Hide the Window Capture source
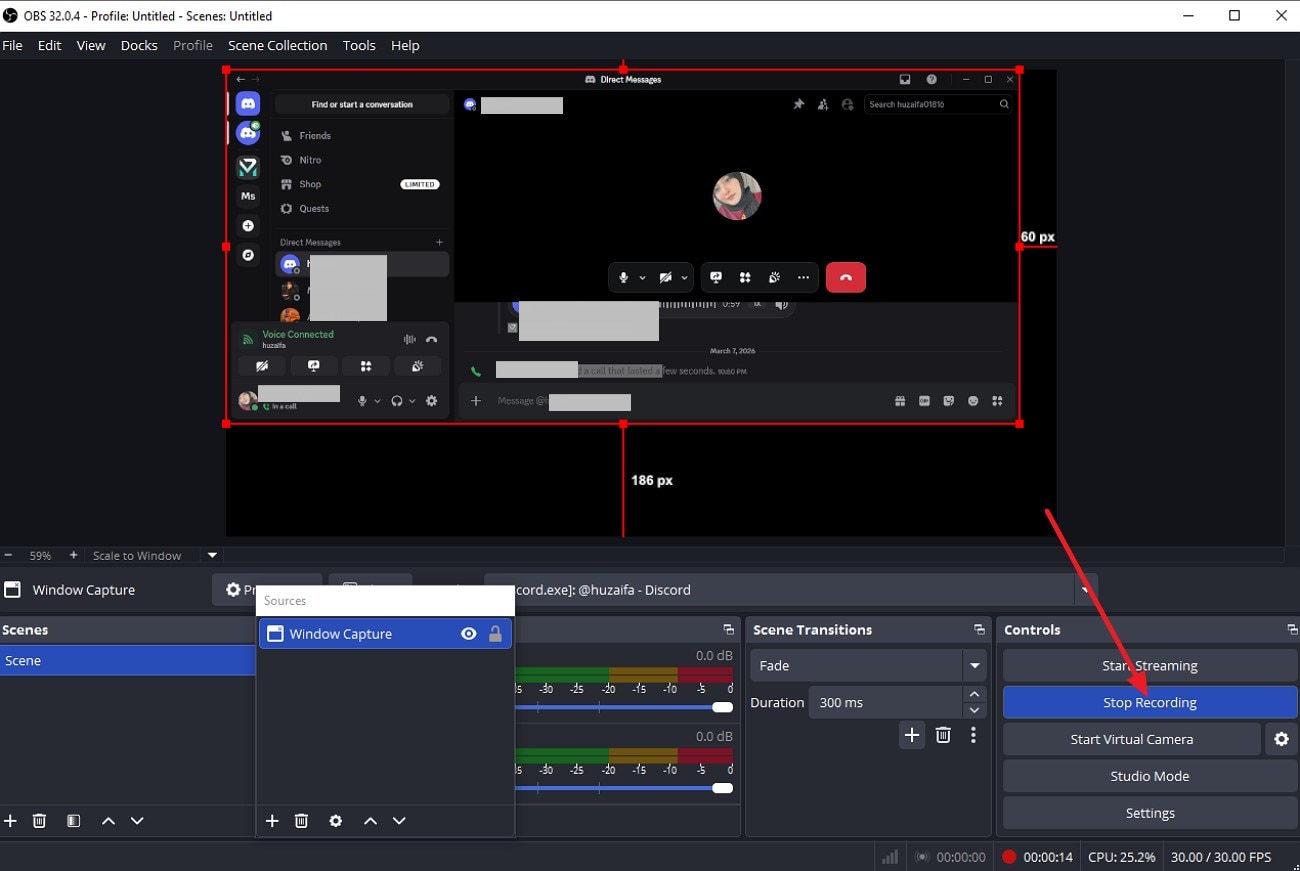Image resolution: width=1300 pixels, height=871 pixels. [468, 633]
